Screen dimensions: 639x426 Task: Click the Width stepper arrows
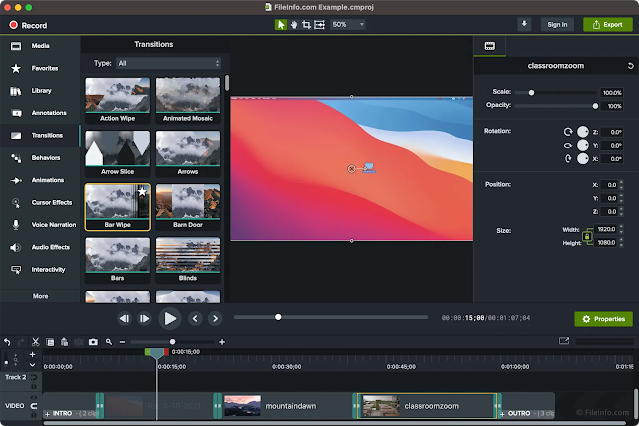click(621, 229)
